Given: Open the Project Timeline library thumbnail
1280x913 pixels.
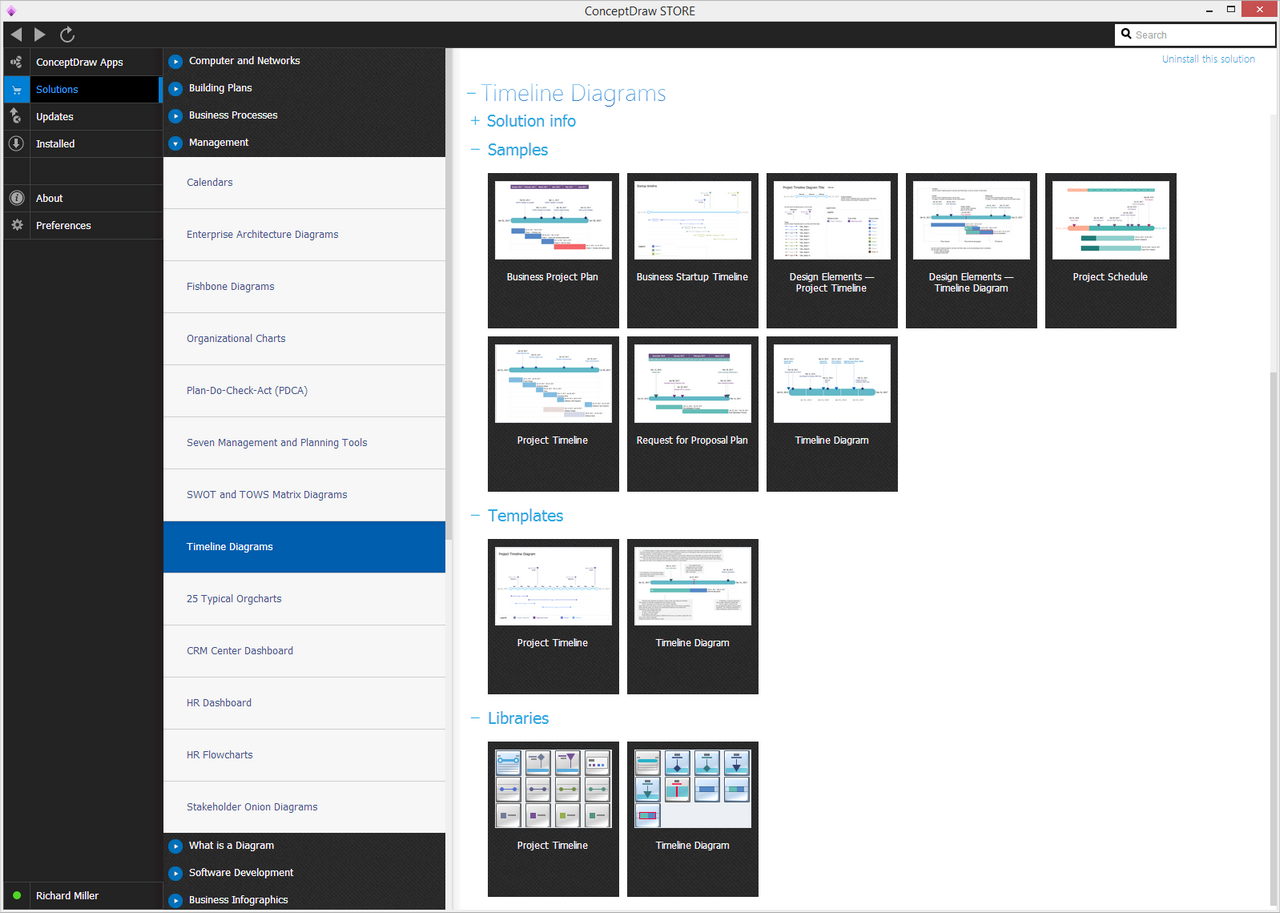Looking at the screenshot, I should [553, 819].
